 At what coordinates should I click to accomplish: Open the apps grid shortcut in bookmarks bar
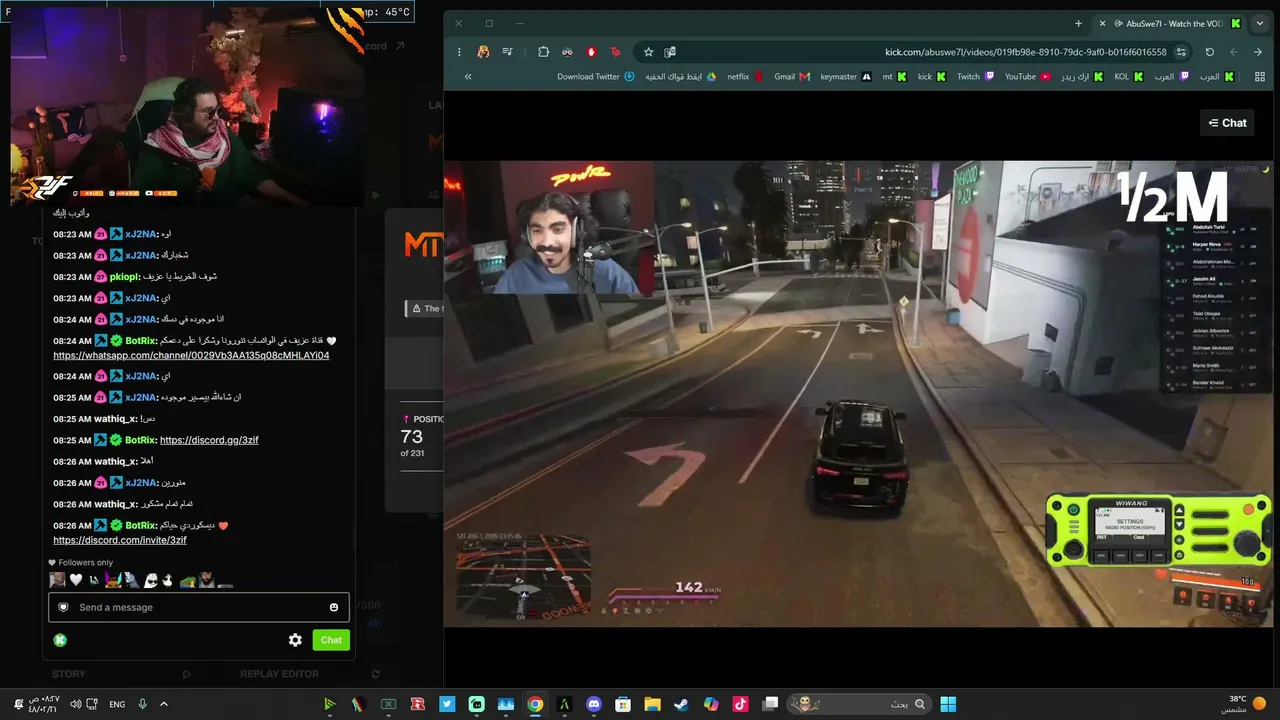[x=1258, y=77]
